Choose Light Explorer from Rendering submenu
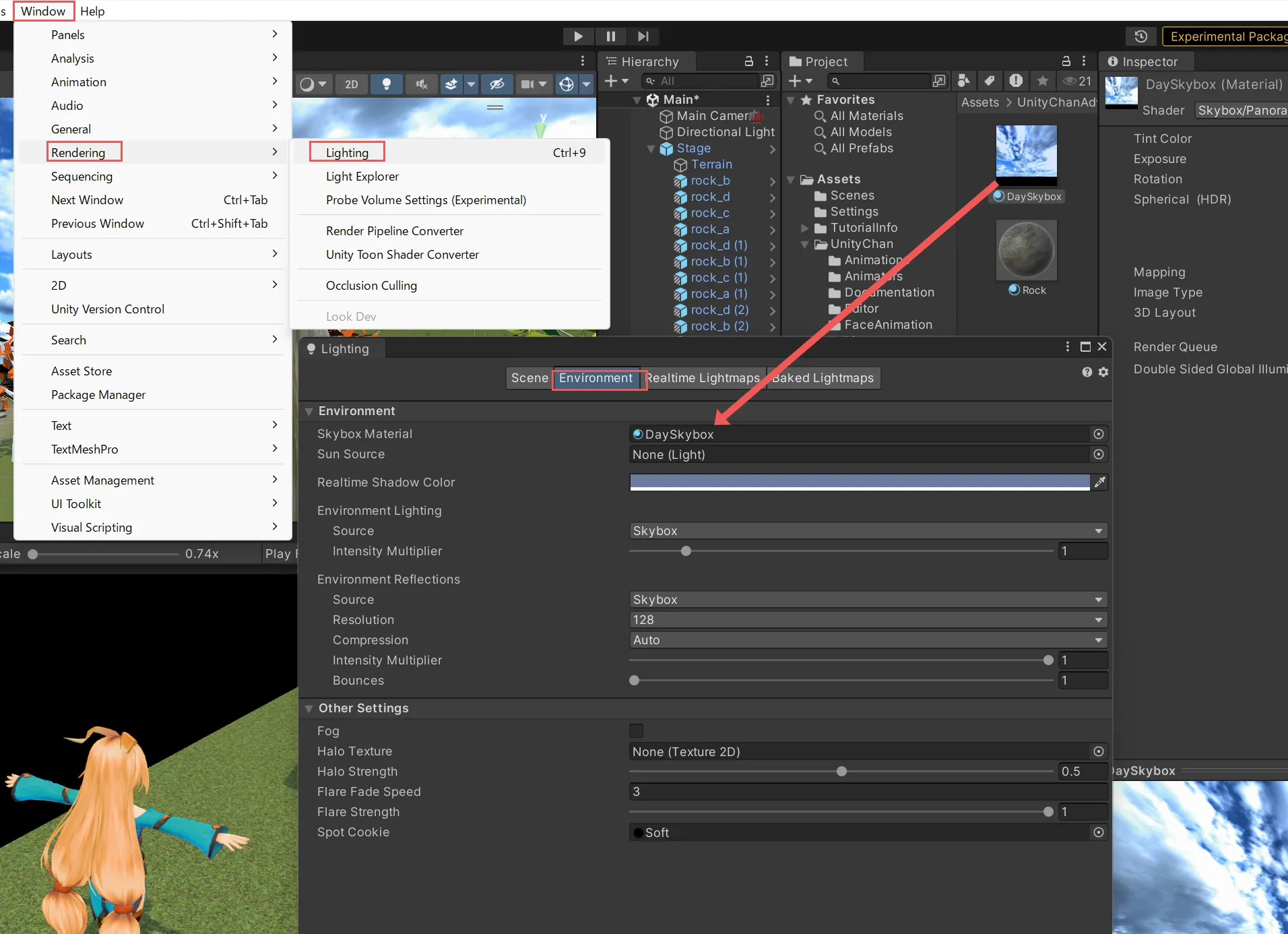Screen dimensions: 1288x934 pos(362,177)
